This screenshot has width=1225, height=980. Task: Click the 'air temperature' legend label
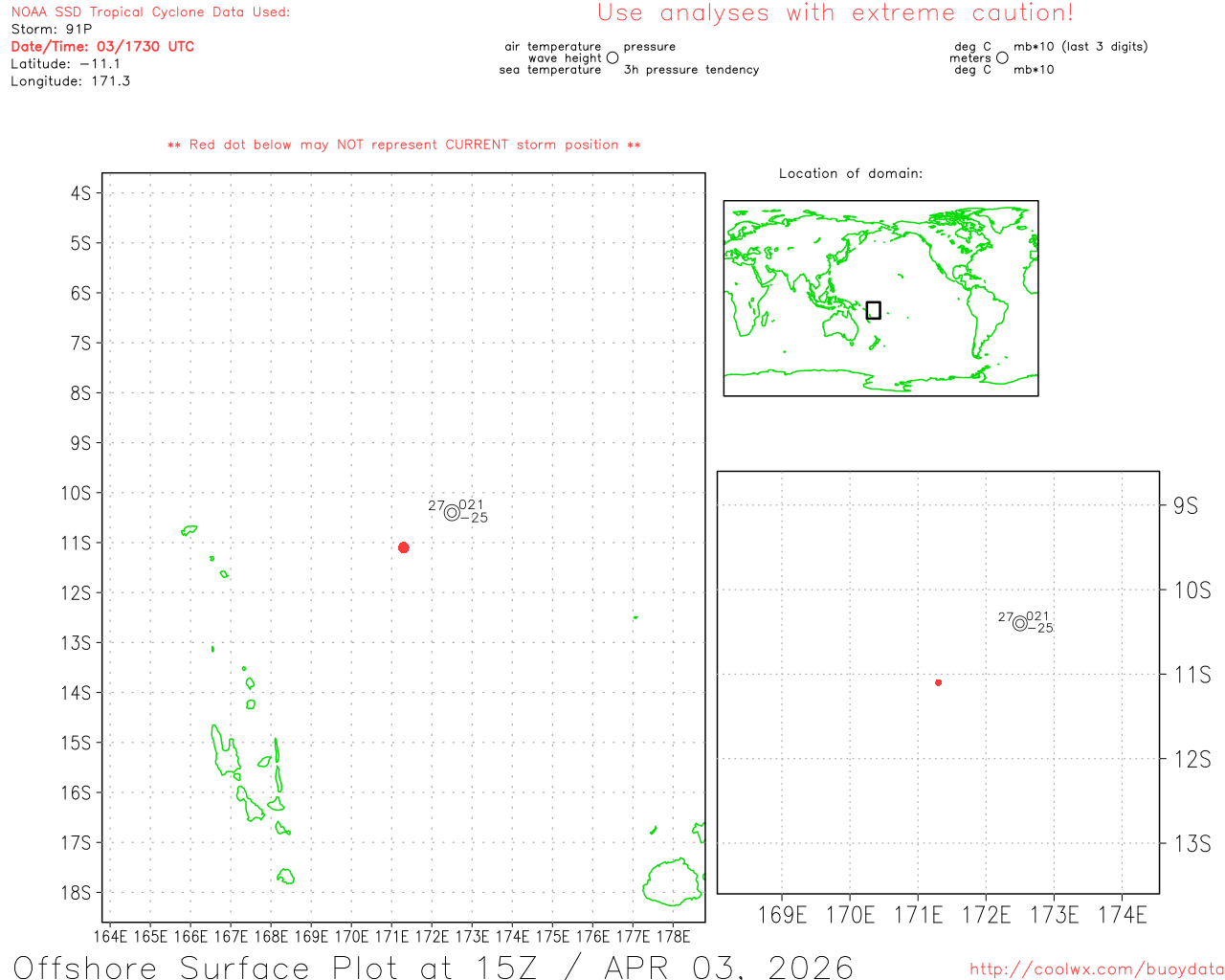553,46
